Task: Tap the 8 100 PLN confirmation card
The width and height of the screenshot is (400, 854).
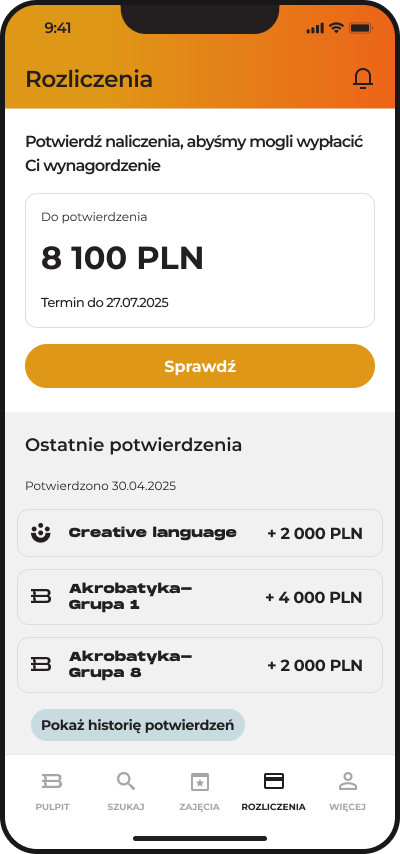Action: click(x=200, y=260)
